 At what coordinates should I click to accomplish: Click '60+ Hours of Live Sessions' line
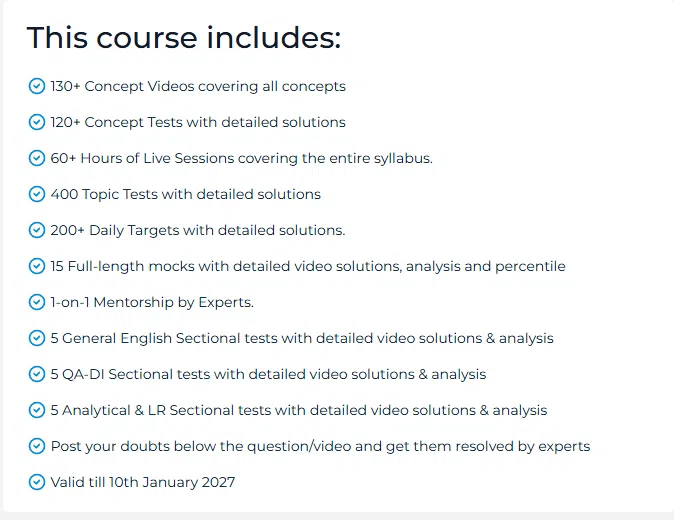click(242, 159)
